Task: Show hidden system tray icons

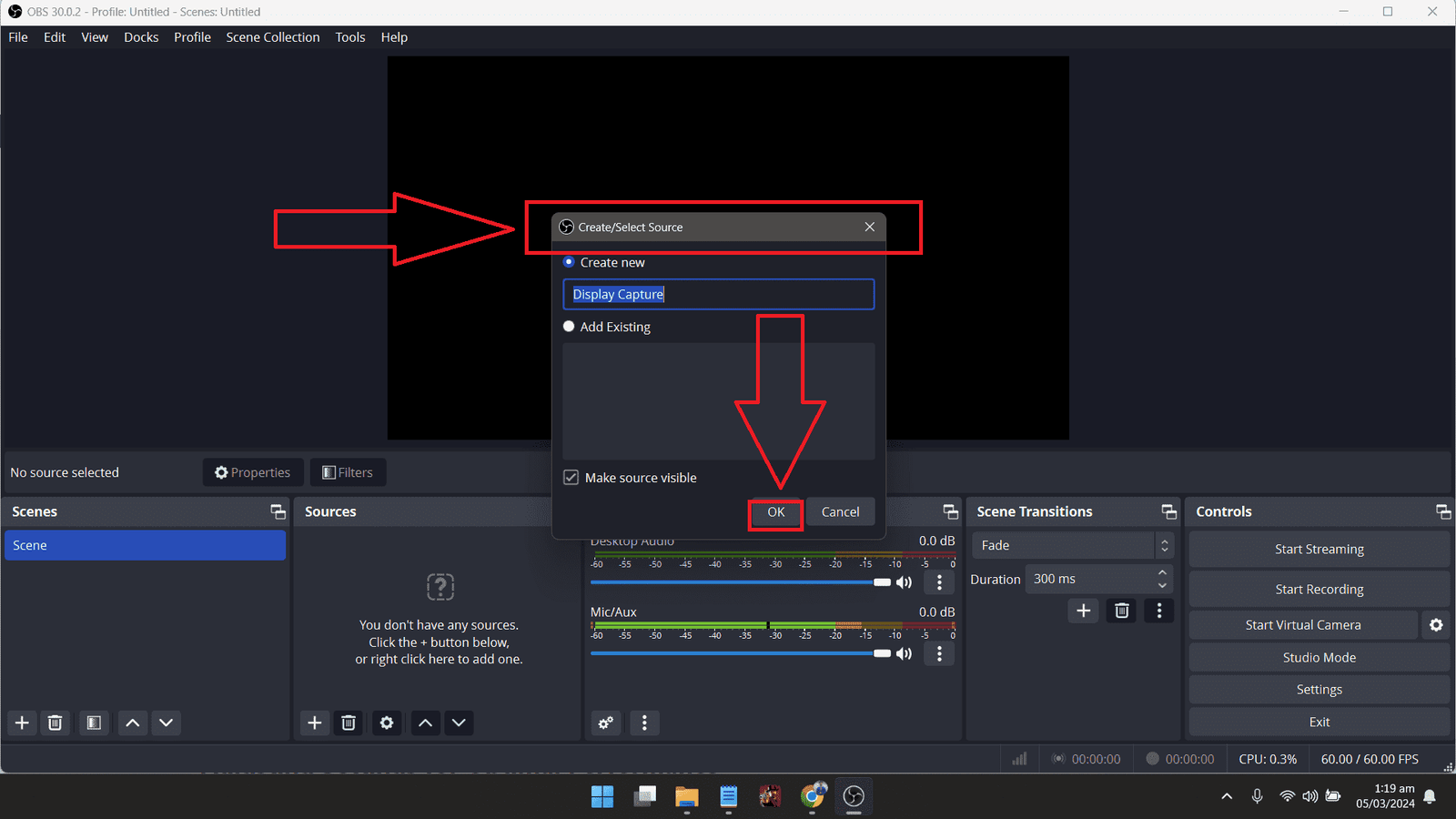Action: pyautogui.click(x=1227, y=796)
